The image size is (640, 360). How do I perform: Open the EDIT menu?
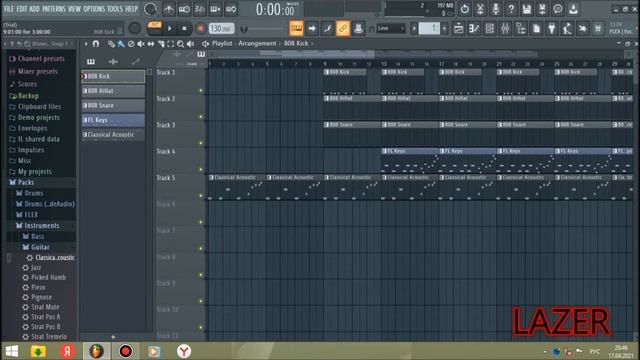coord(22,9)
